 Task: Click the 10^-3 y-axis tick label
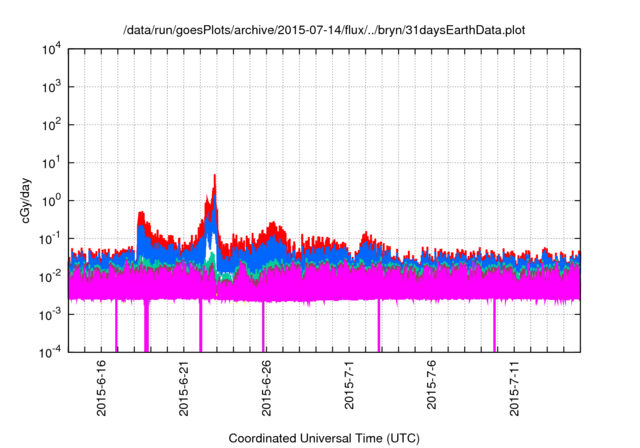pos(52,313)
